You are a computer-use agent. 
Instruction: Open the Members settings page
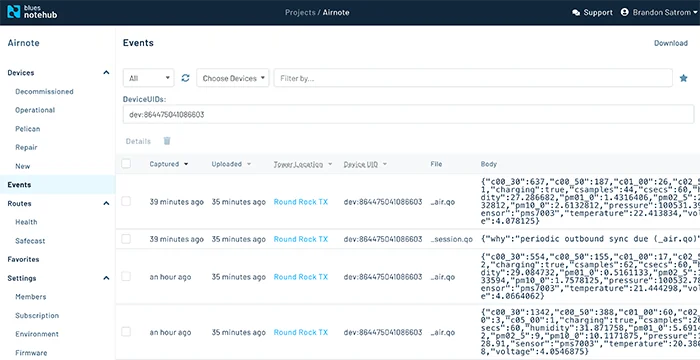[31, 297]
